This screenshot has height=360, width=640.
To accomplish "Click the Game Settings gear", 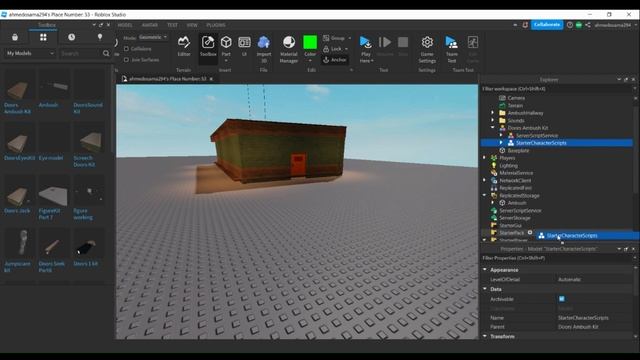I will [x=427, y=49].
